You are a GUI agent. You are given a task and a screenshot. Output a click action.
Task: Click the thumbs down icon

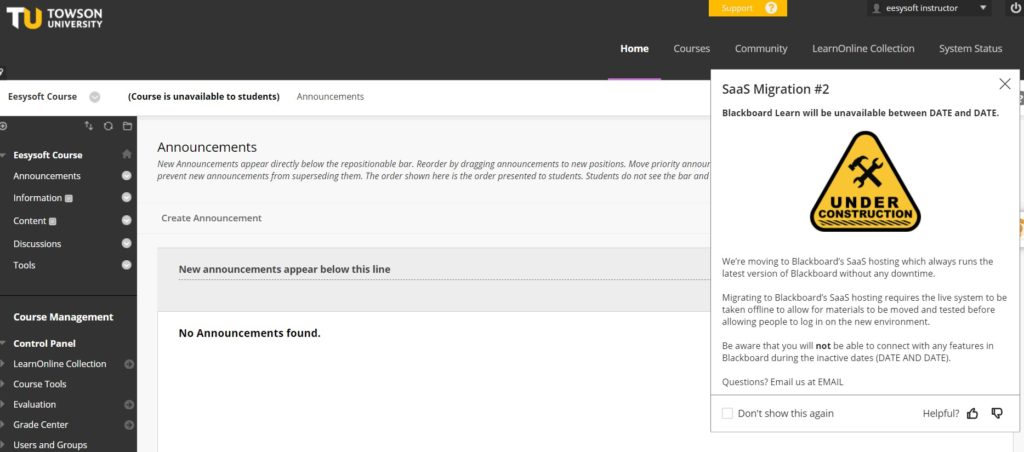coord(997,413)
